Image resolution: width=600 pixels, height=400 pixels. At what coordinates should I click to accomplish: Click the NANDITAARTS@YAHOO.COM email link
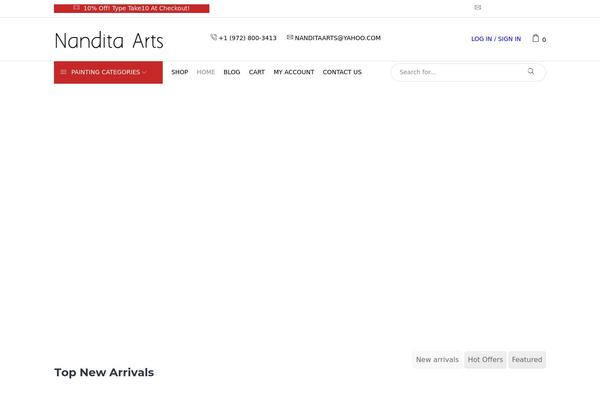tap(338, 38)
